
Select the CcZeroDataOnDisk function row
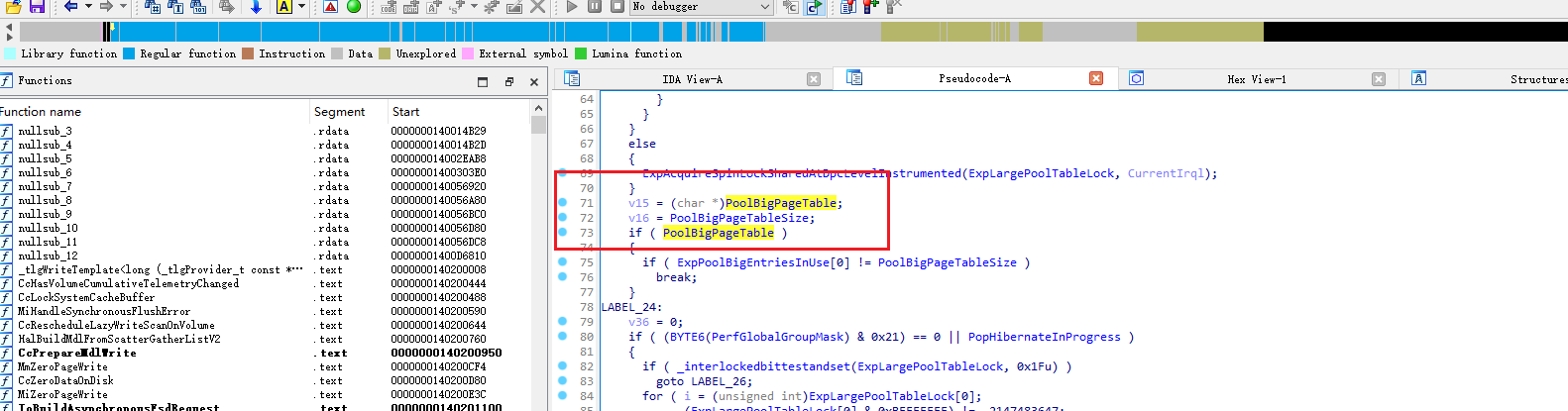click(x=266, y=380)
